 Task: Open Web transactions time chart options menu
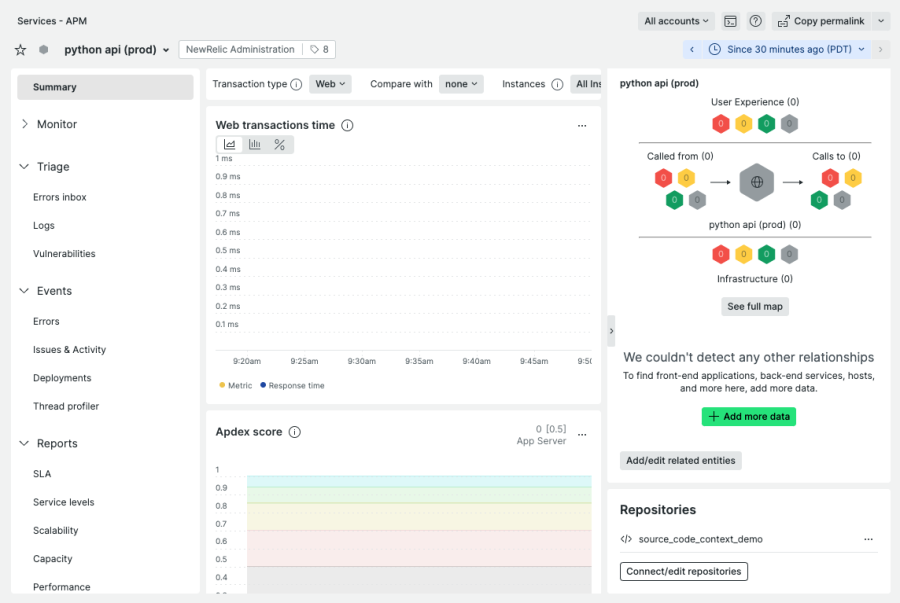[582, 126]
